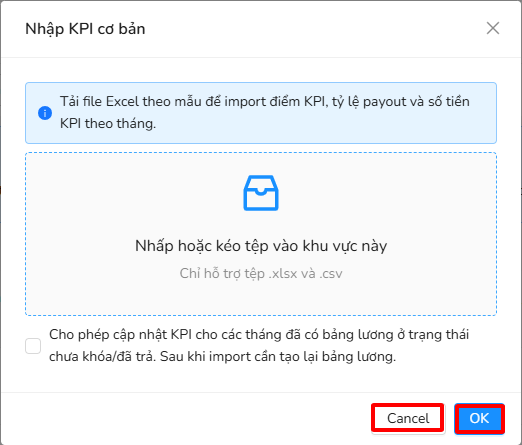Viewport: 522px width, 445px height.
Task: Dismiss the dialog using the X icon
Action: 493,28
